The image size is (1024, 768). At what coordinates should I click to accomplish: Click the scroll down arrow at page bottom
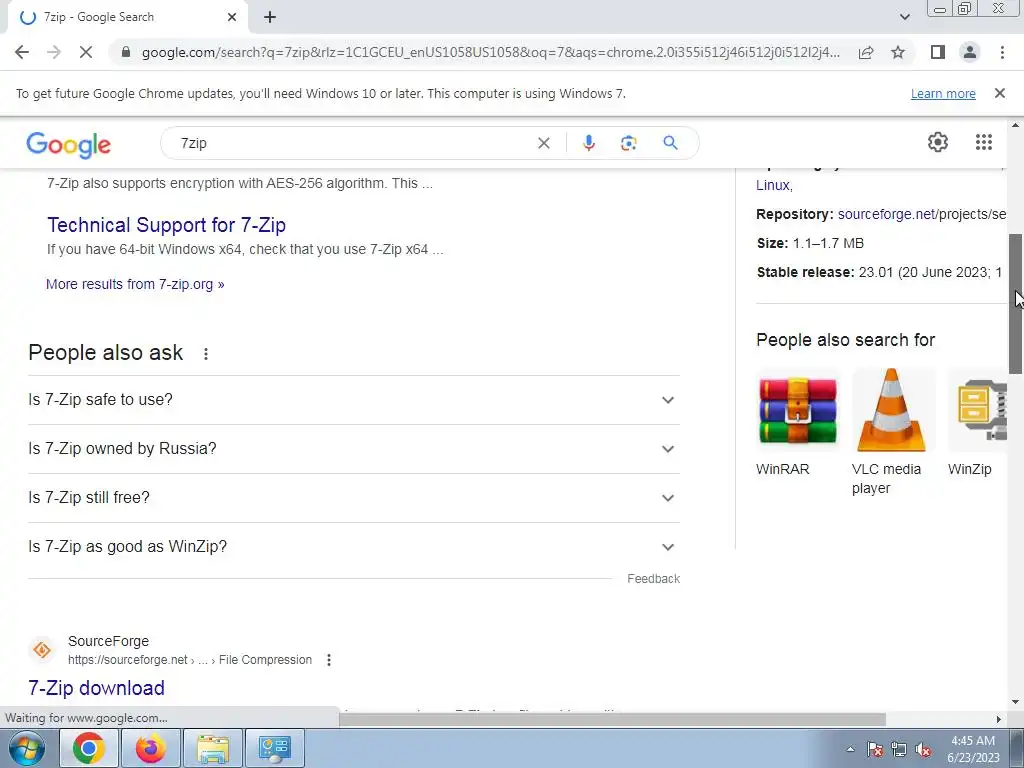click(1016, 702)
